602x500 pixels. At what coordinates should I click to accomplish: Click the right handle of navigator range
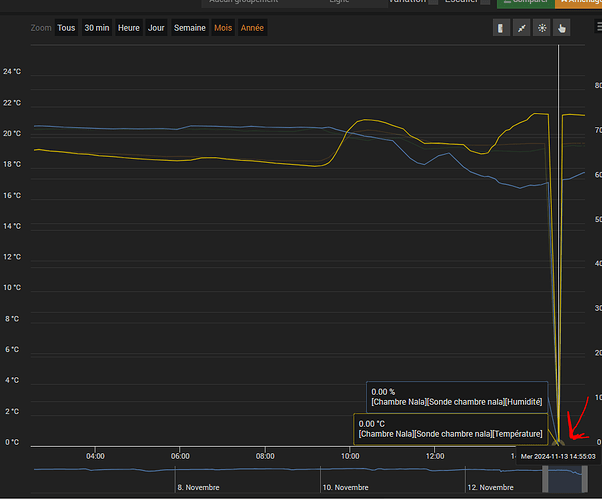click(584, 479)
